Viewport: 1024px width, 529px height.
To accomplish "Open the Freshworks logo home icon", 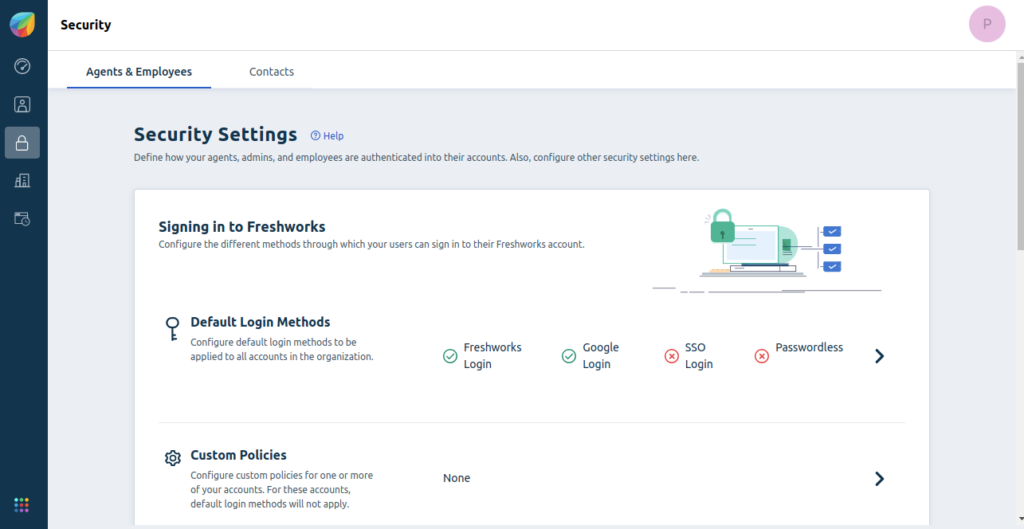I will pos(22,25).
